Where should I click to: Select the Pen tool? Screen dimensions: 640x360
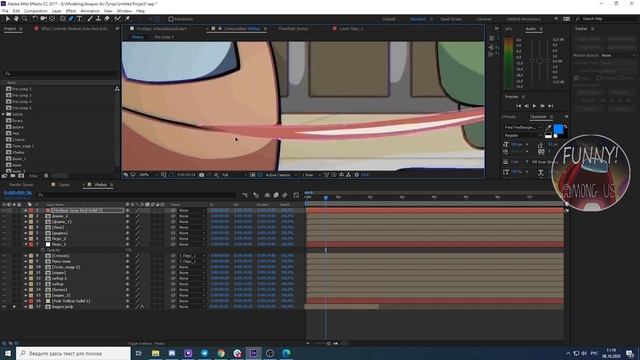71,19
